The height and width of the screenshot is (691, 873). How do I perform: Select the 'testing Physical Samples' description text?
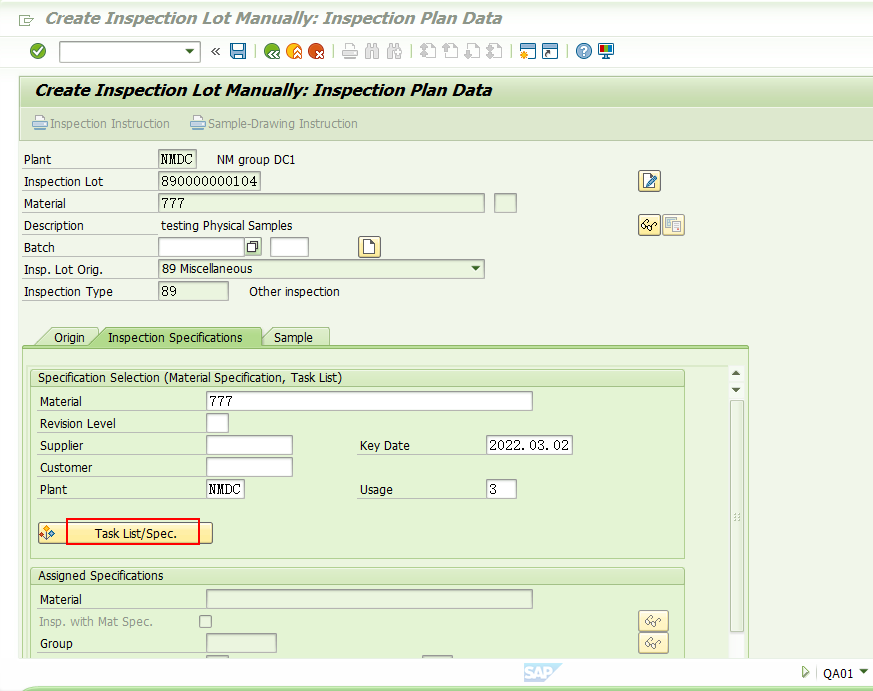coord(227,226)
